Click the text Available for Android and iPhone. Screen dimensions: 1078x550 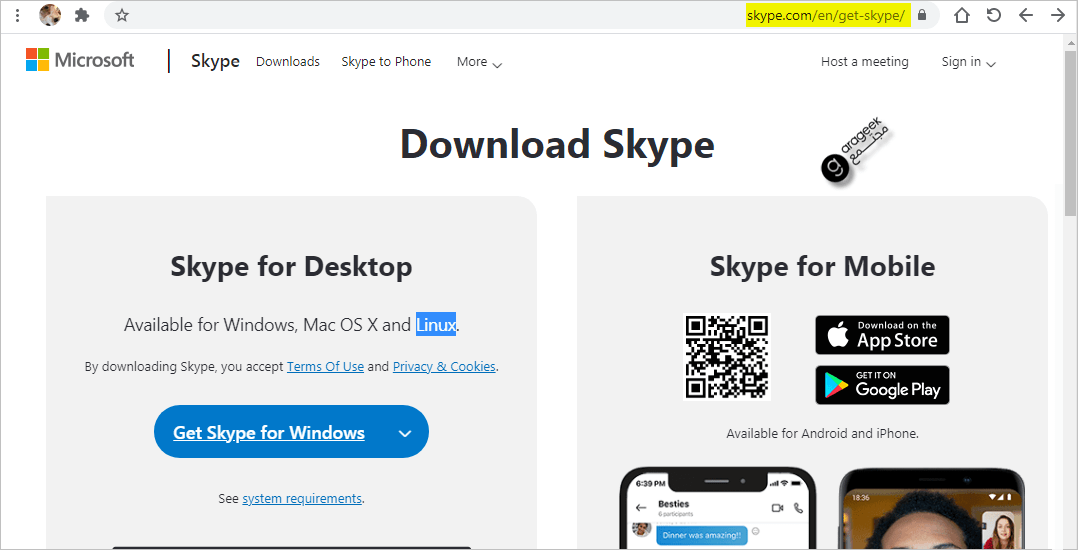[822, 433]
